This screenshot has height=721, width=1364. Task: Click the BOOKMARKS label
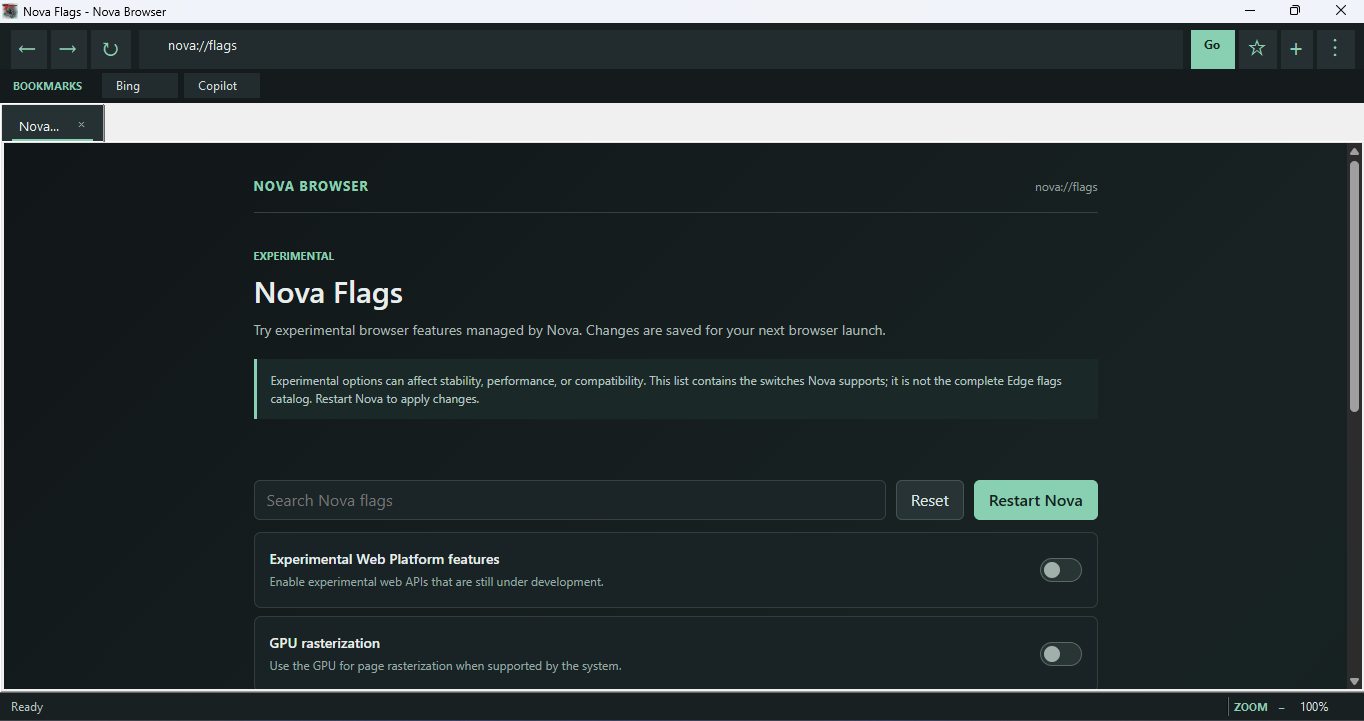point(48,86)
